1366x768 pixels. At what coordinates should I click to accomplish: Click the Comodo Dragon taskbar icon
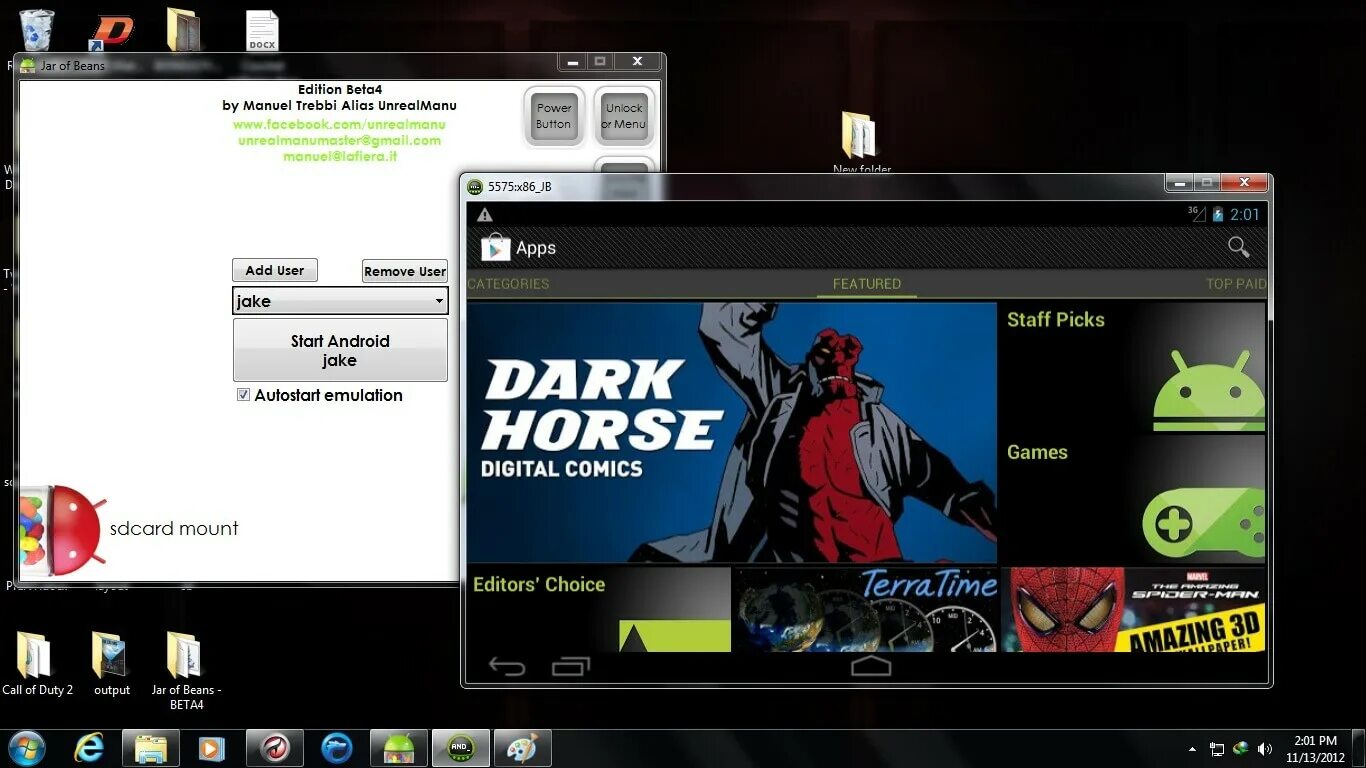click(x=275, y=748)
